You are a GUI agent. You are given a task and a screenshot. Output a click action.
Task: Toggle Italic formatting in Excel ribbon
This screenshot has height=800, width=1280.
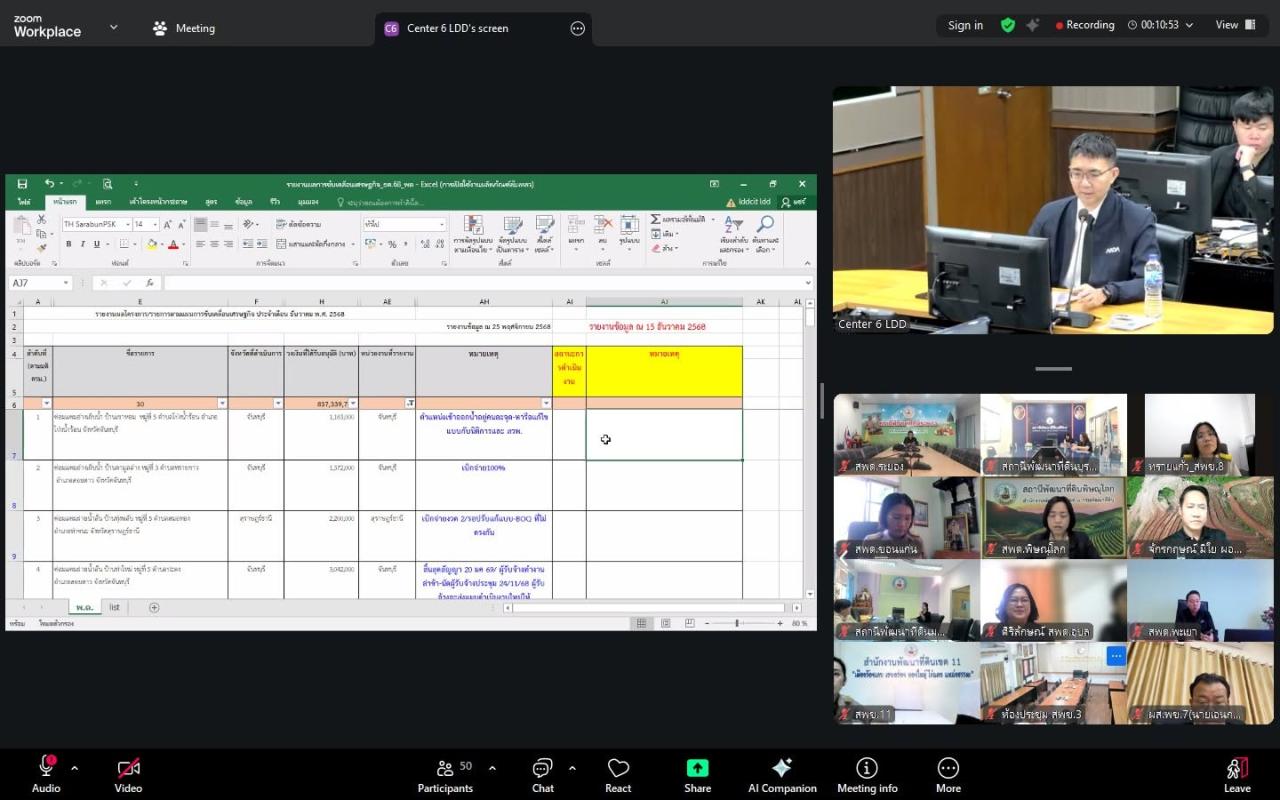(x=83, y=244)
